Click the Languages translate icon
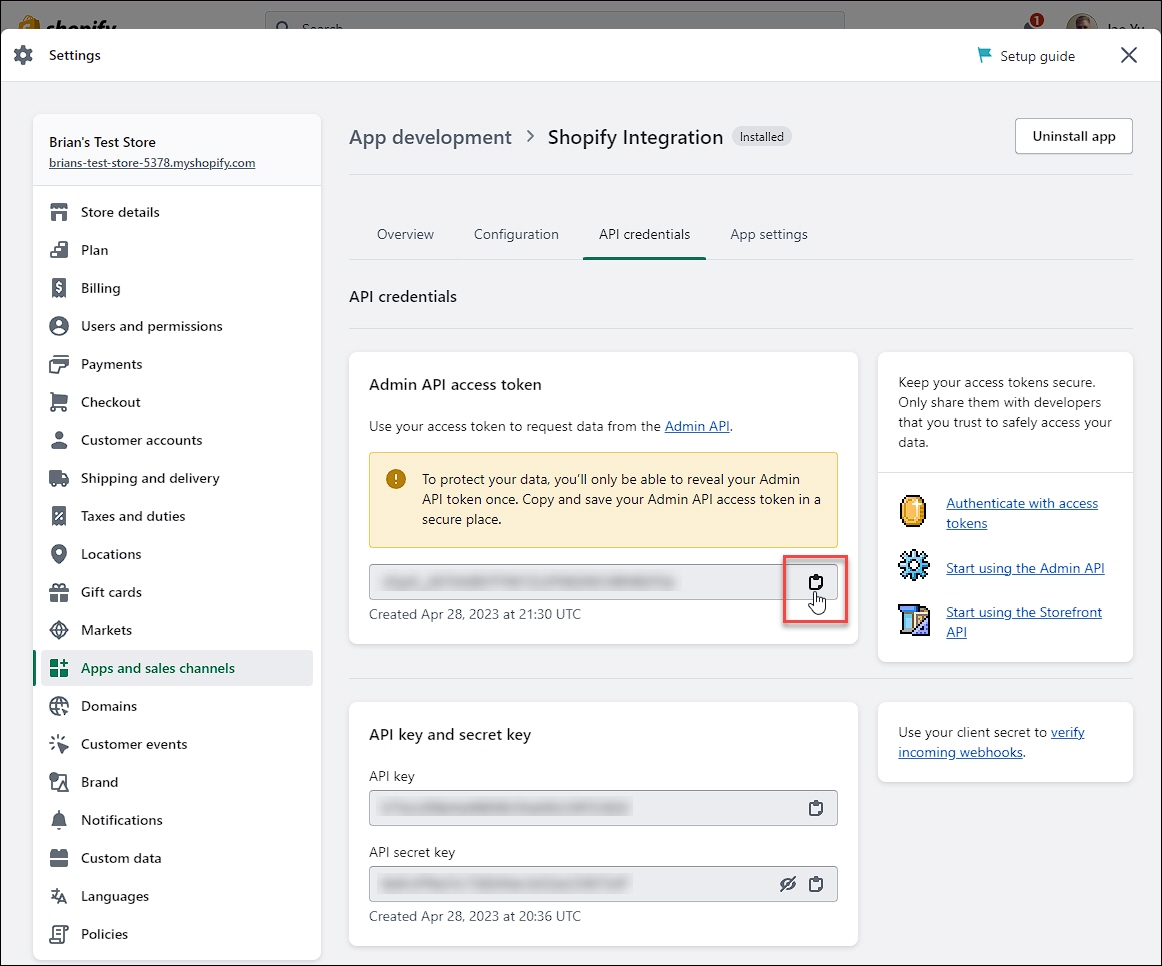 coord(59,896)
